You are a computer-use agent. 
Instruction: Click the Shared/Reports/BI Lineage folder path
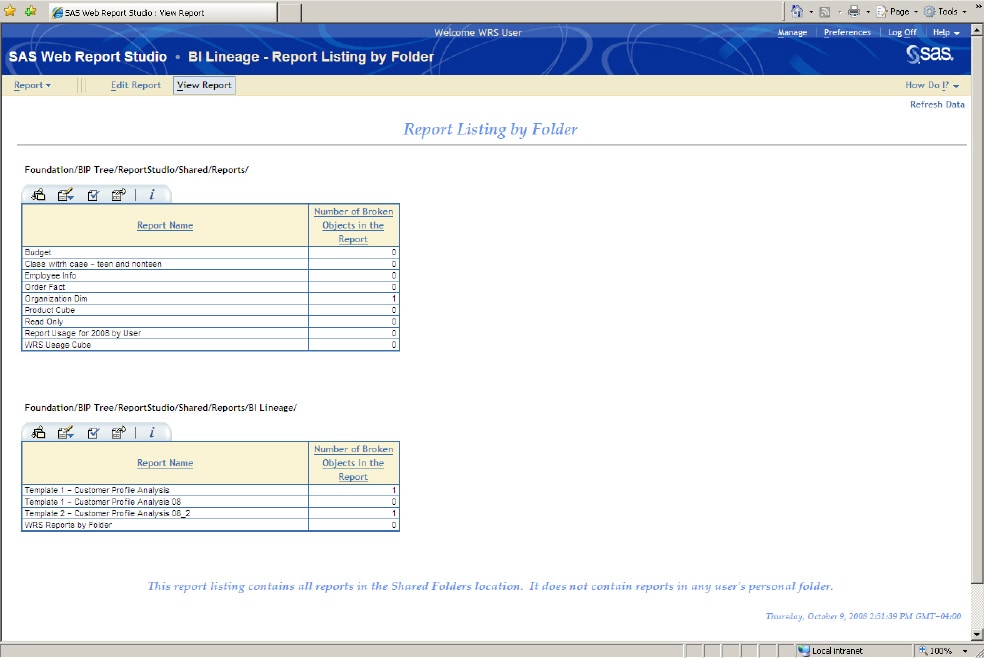point(160,408)
